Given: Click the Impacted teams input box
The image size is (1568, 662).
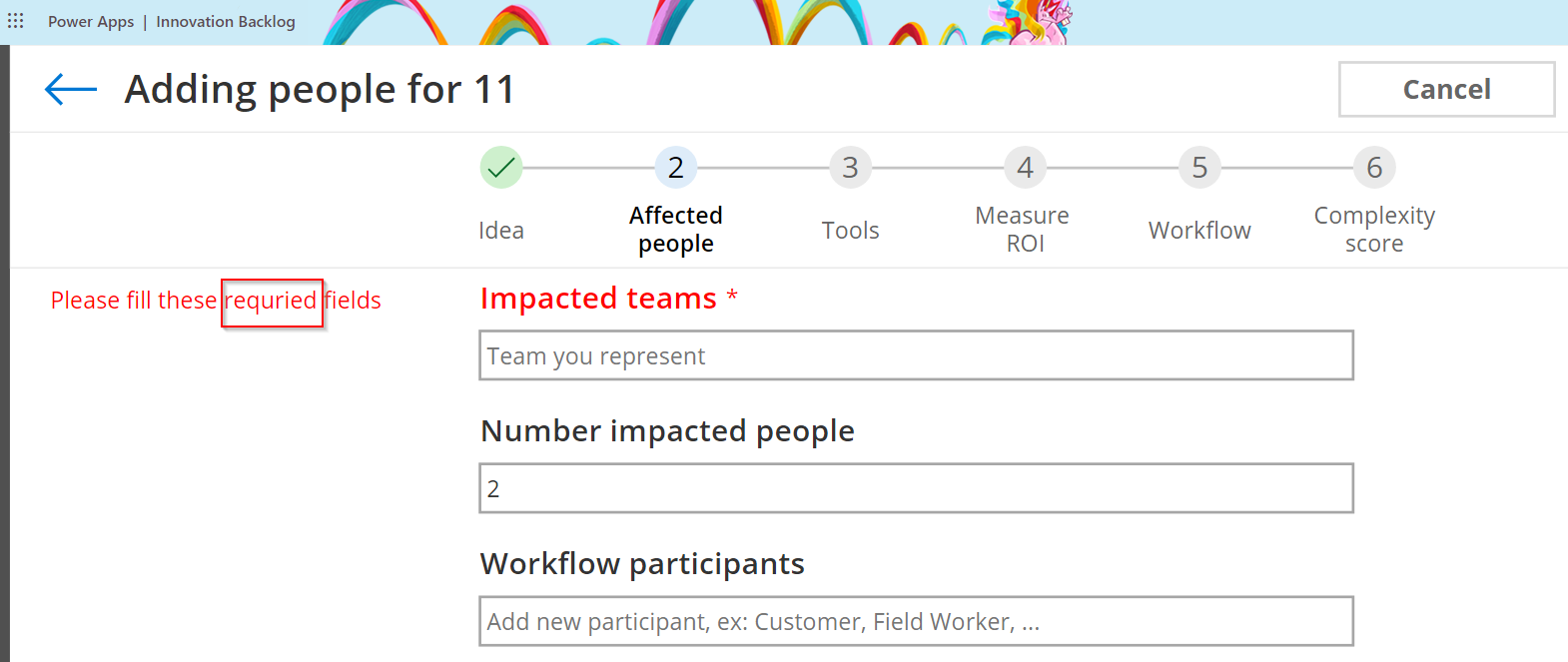Looking at the screenshot, I should tap(916, 355).
